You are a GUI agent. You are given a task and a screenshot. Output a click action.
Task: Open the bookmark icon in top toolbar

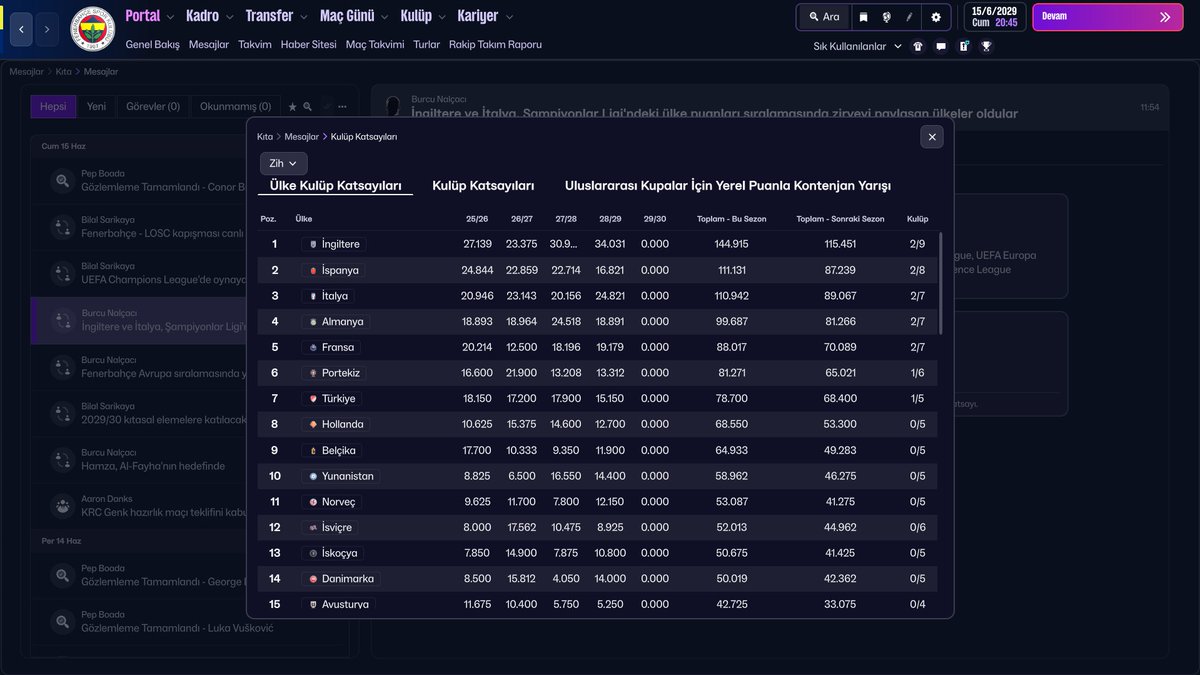[863, 17]
